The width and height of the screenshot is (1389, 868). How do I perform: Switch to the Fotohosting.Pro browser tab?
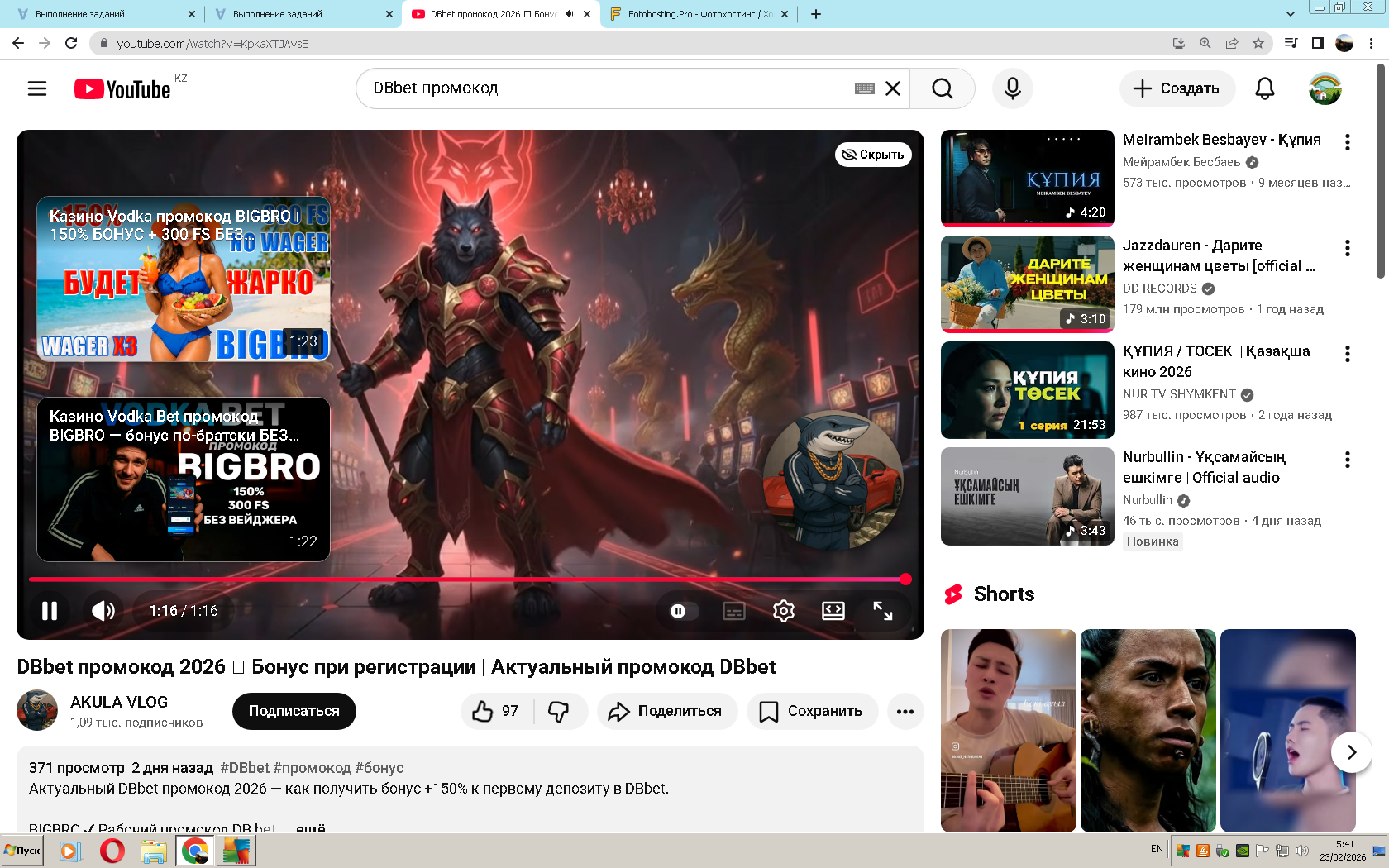coord(694,14)
